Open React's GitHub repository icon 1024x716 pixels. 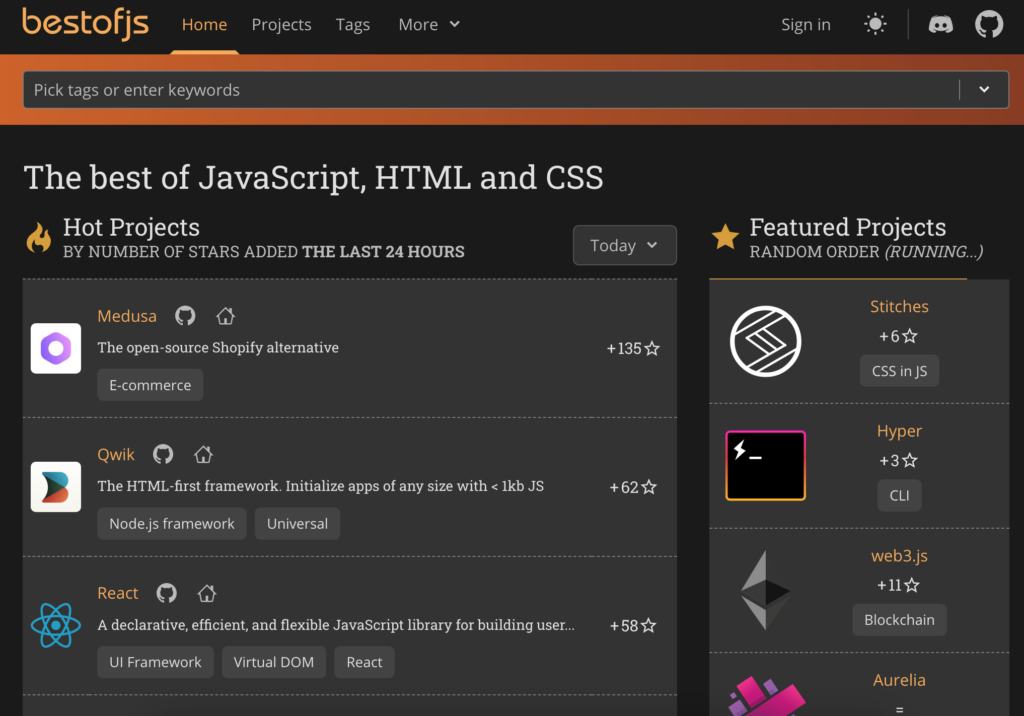[167, 593]
